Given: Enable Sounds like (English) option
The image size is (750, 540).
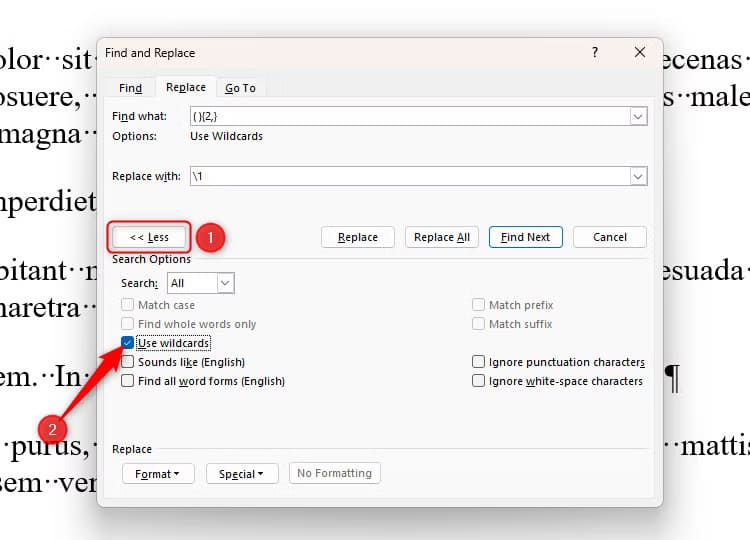Looking at the screenshot, I should pyautogui.click(x=127, y=362).
